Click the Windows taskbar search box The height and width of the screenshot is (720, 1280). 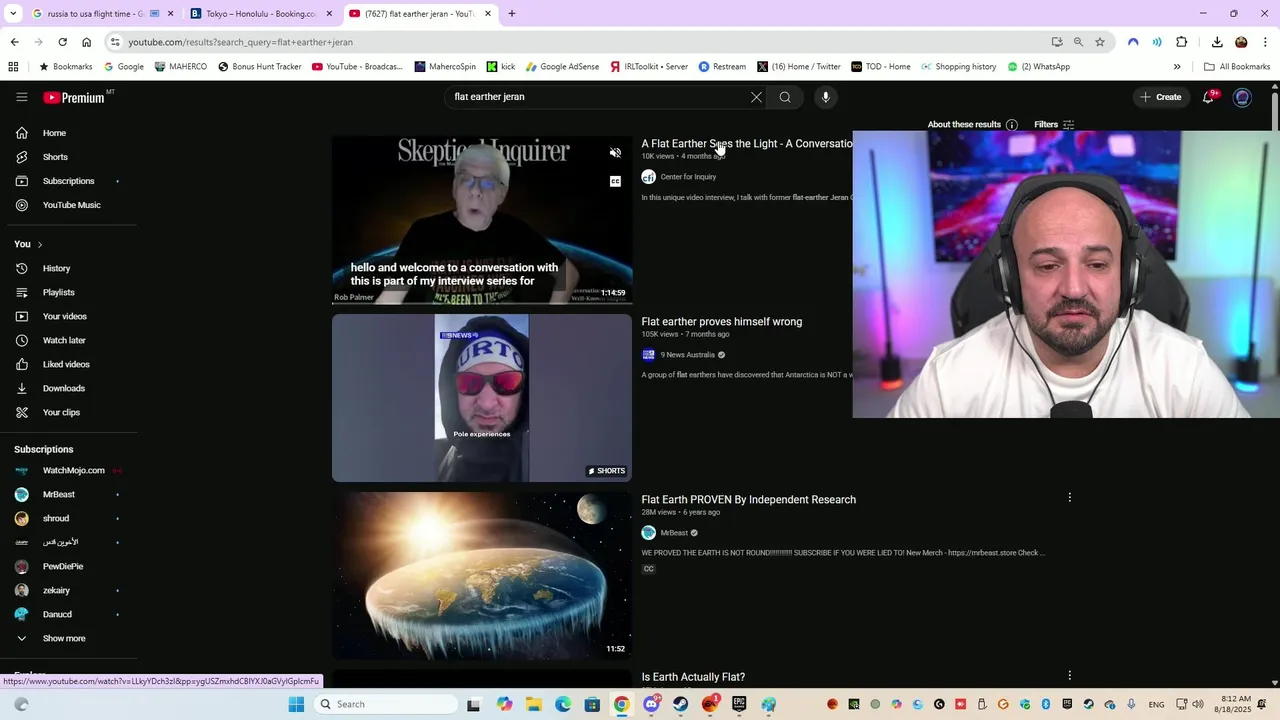coord(386,704)
